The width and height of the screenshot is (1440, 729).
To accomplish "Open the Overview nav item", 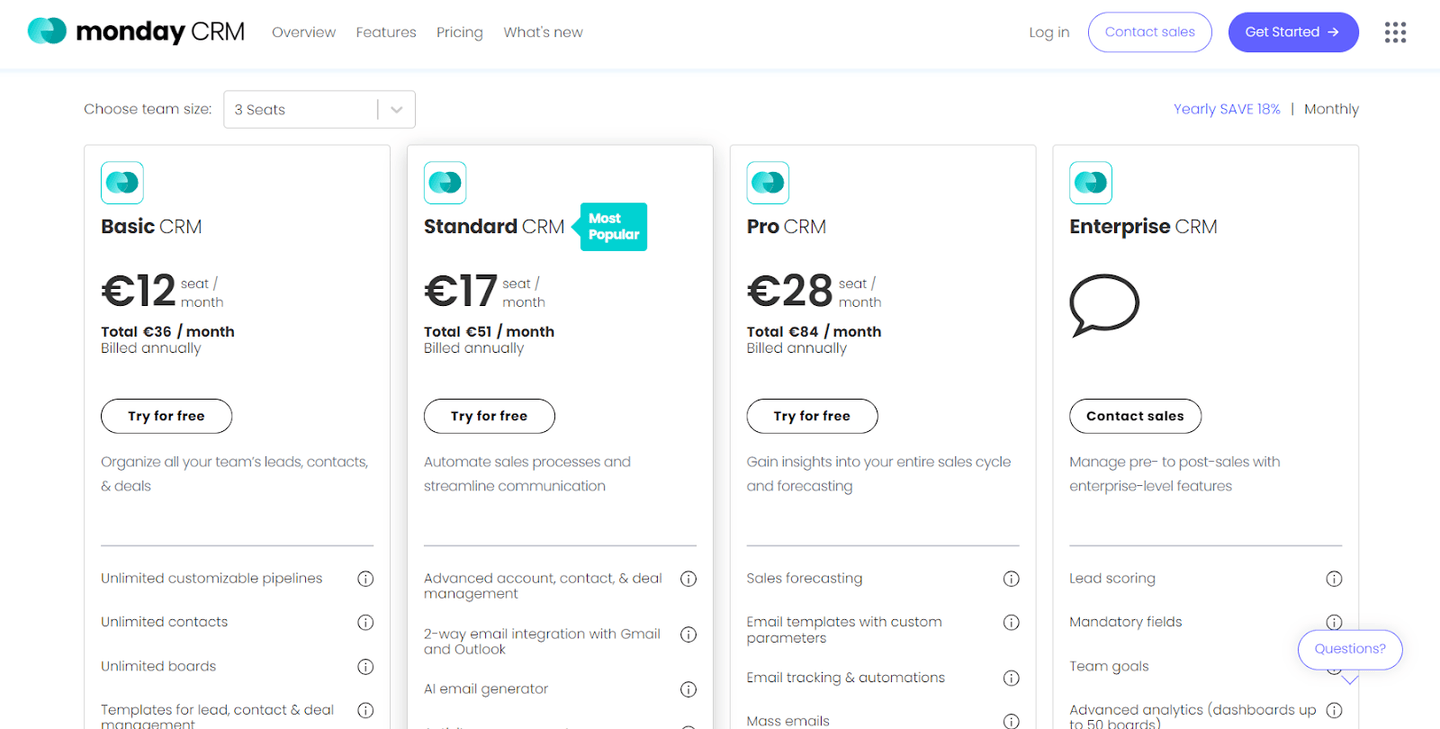I will 304,32.
